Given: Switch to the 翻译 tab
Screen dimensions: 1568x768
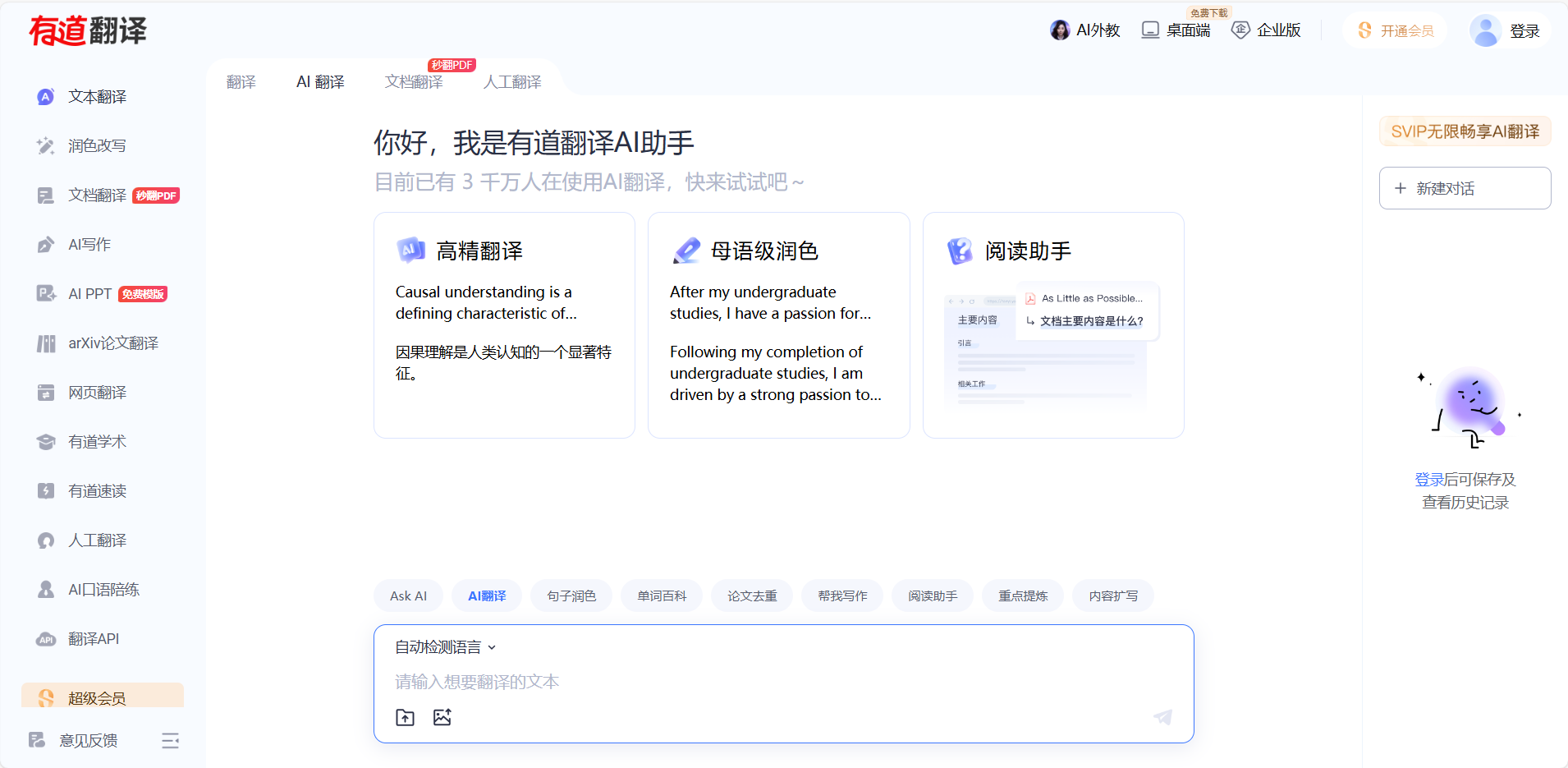Looking at the screenshot, I should click(x=241, y=82).
